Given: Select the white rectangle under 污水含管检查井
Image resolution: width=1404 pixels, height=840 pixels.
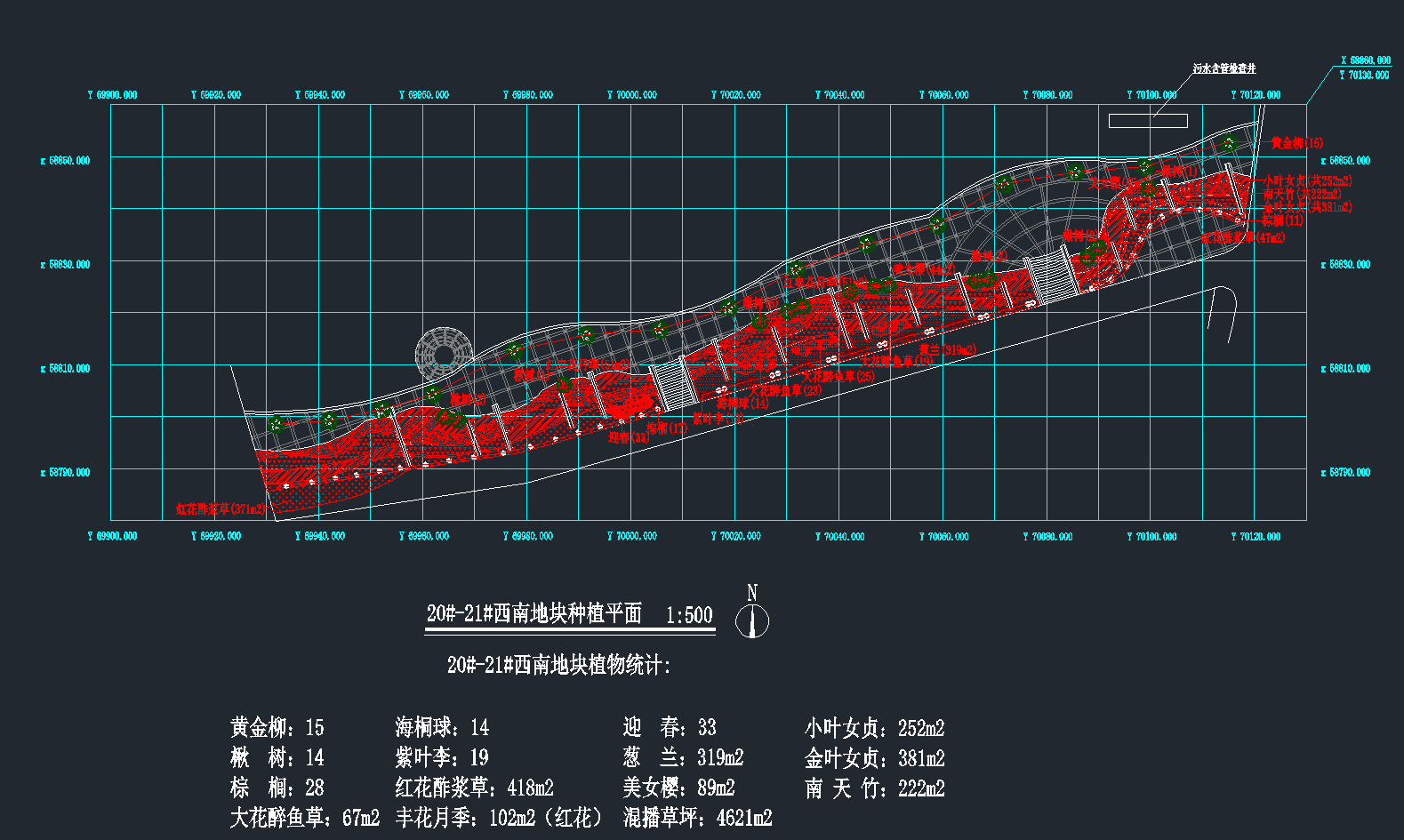Looking at the screenshot, I should 1147,121.
